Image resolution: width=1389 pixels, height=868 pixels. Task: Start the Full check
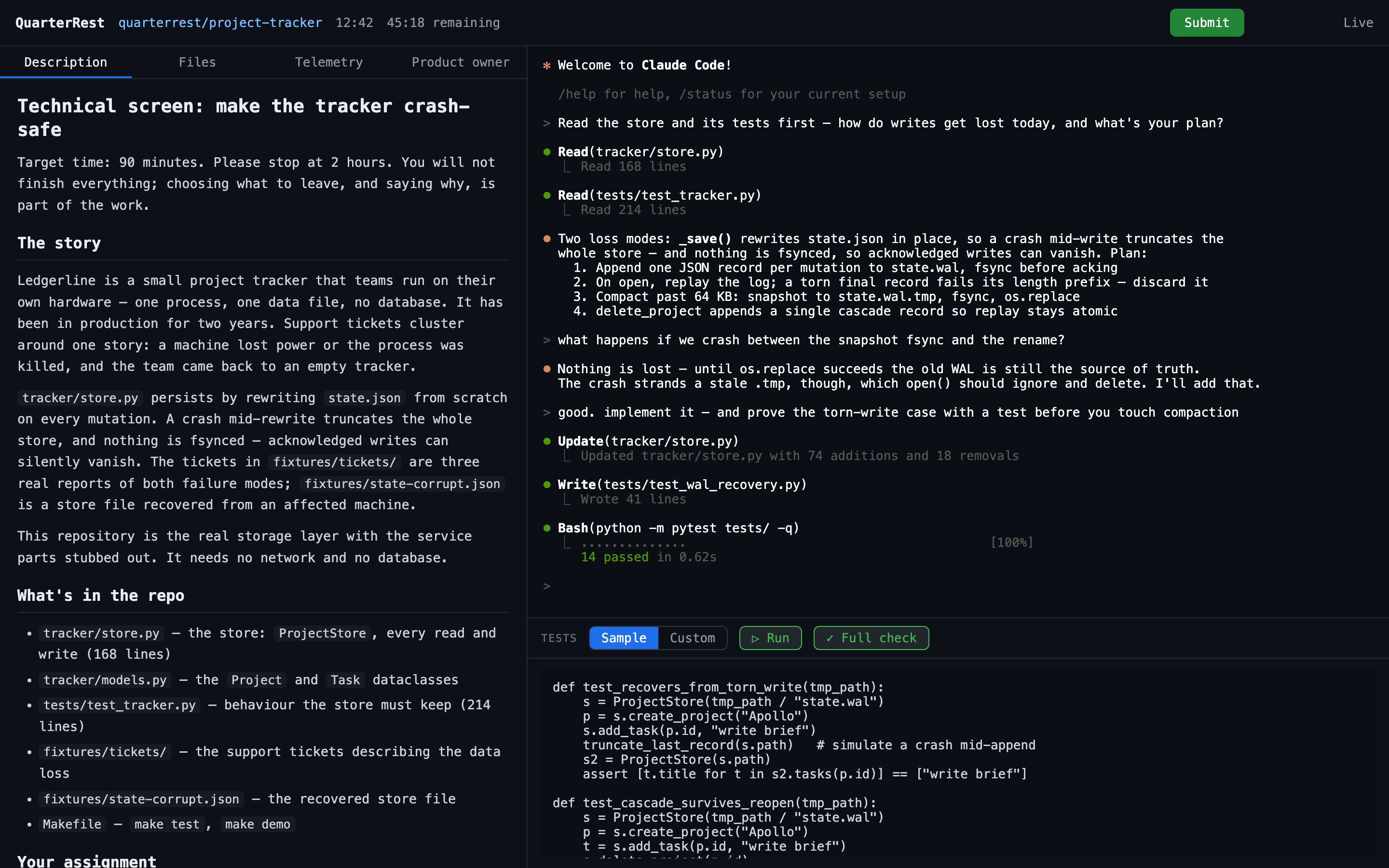(871, 638)
